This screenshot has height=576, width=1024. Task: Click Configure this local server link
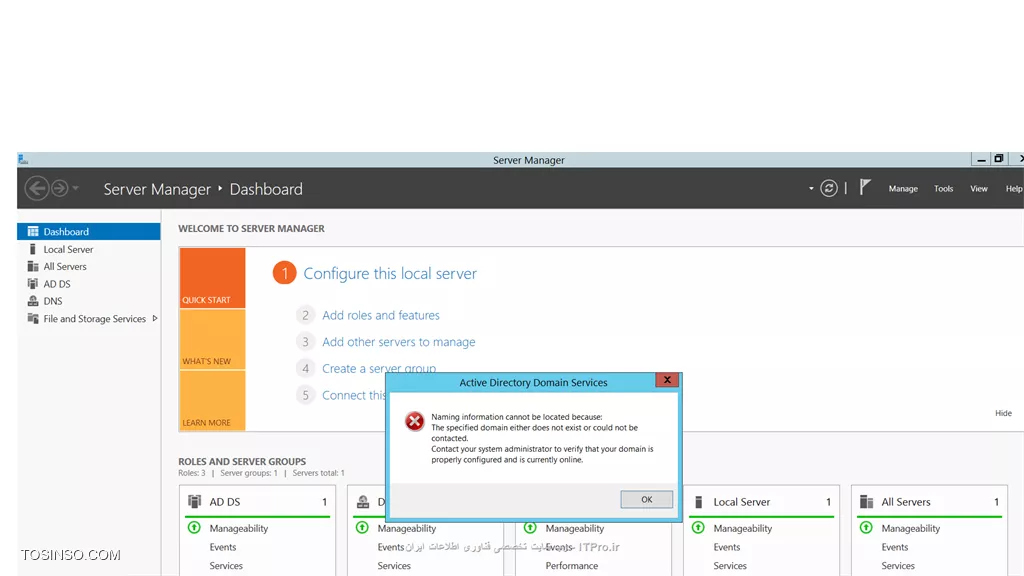coord(390,274)
